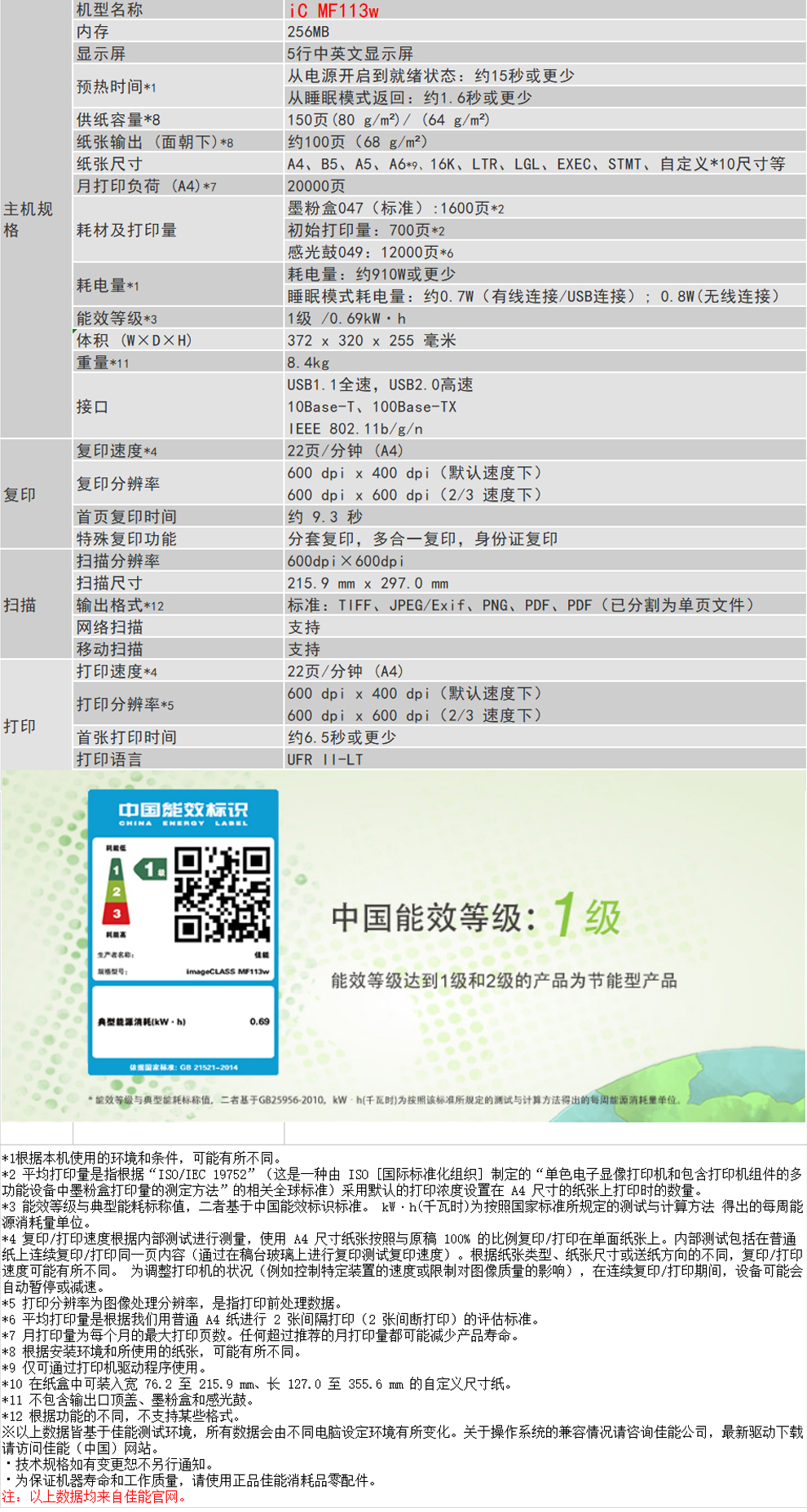
Task: Click the imageCLASS MF113w text on energy label
Action: [227, 971]
